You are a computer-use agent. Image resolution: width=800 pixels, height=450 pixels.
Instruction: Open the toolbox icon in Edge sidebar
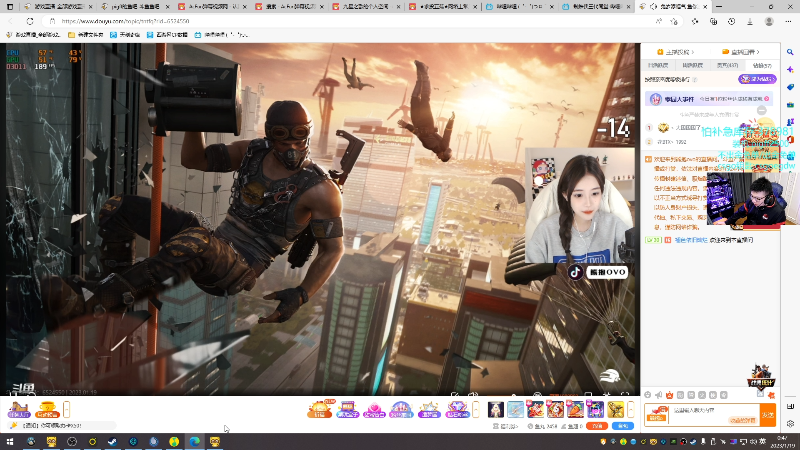[x=790, y=105]
